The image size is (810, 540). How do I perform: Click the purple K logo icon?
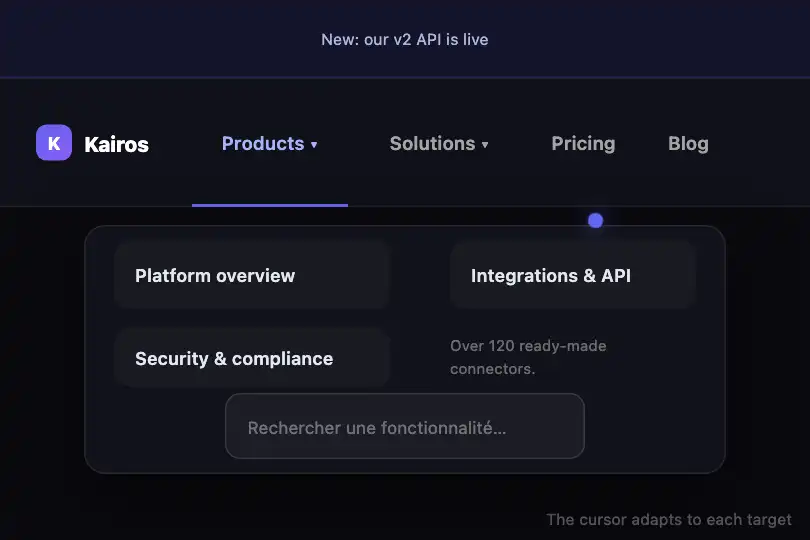[x=54, y=143]
